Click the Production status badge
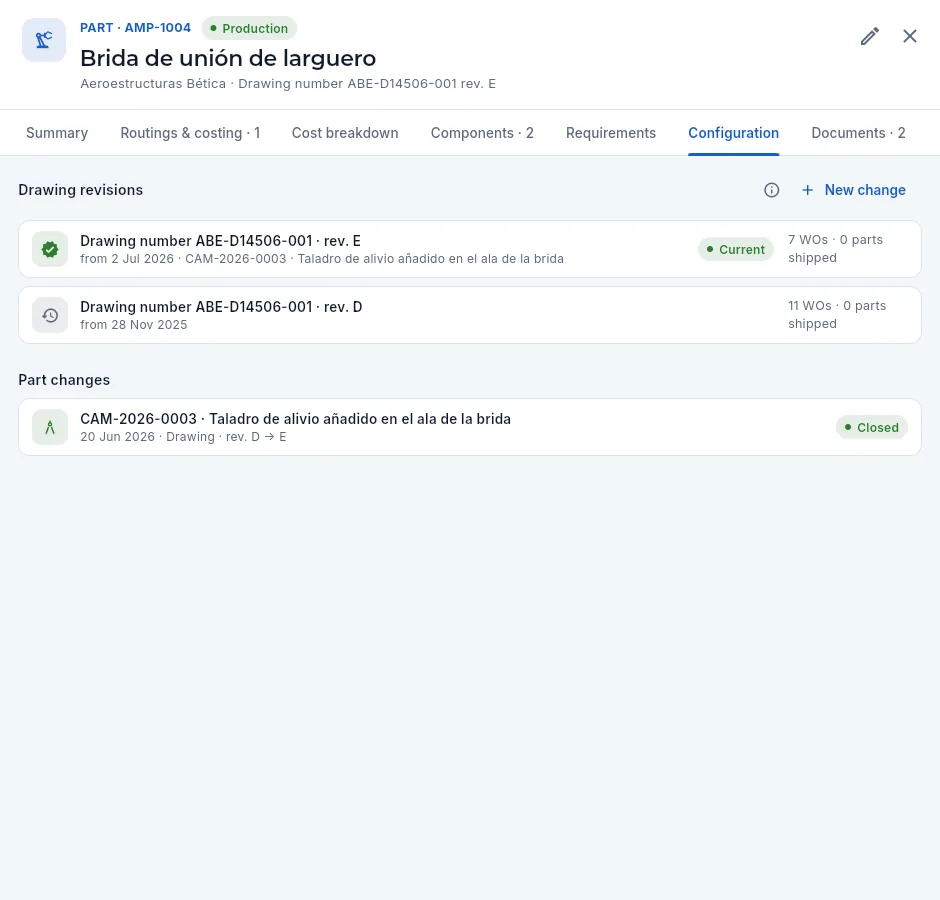940x900 pixels. pyautogui.click(x=249, y=28)
